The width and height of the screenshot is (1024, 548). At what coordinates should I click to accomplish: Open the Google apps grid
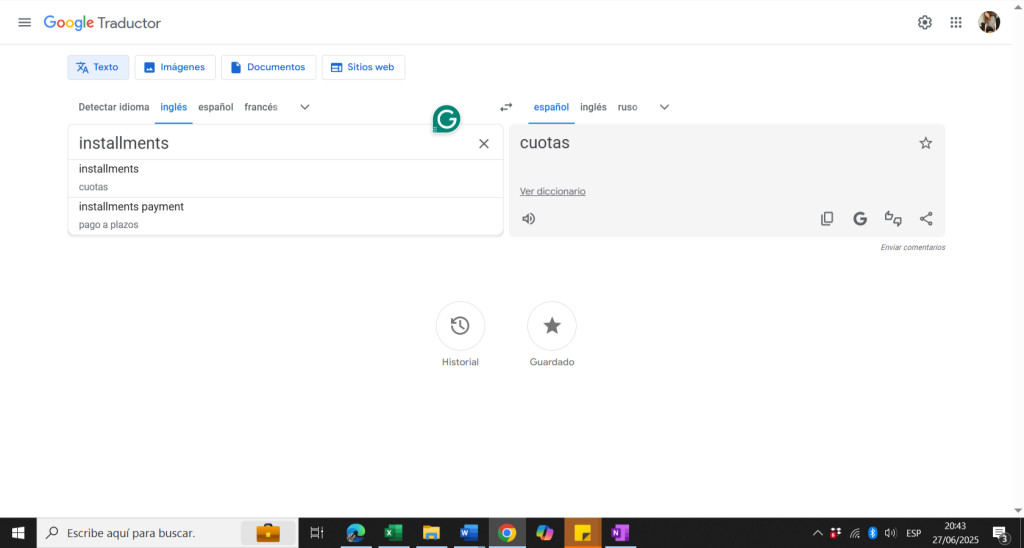click(x=956, y=23)
